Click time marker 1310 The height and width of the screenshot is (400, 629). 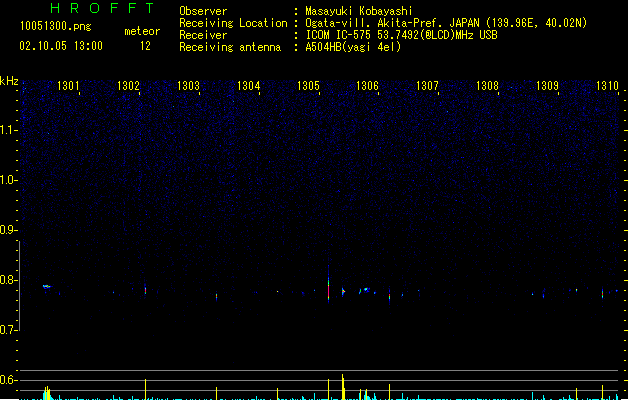(x=607, y=86)
